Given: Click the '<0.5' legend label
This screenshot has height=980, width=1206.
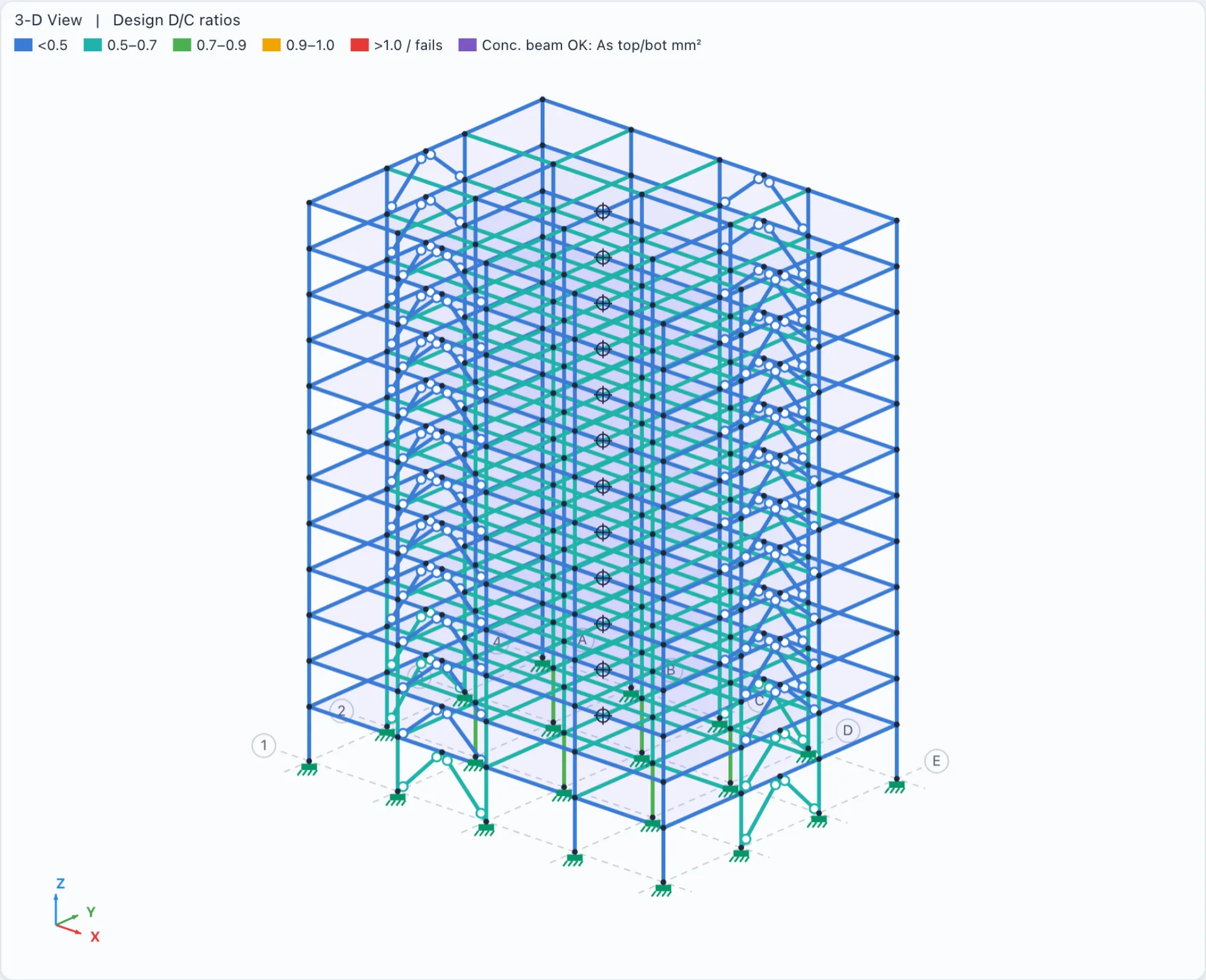Looking at the screenshot, I should pyautogui.click(x=52, y=45).
